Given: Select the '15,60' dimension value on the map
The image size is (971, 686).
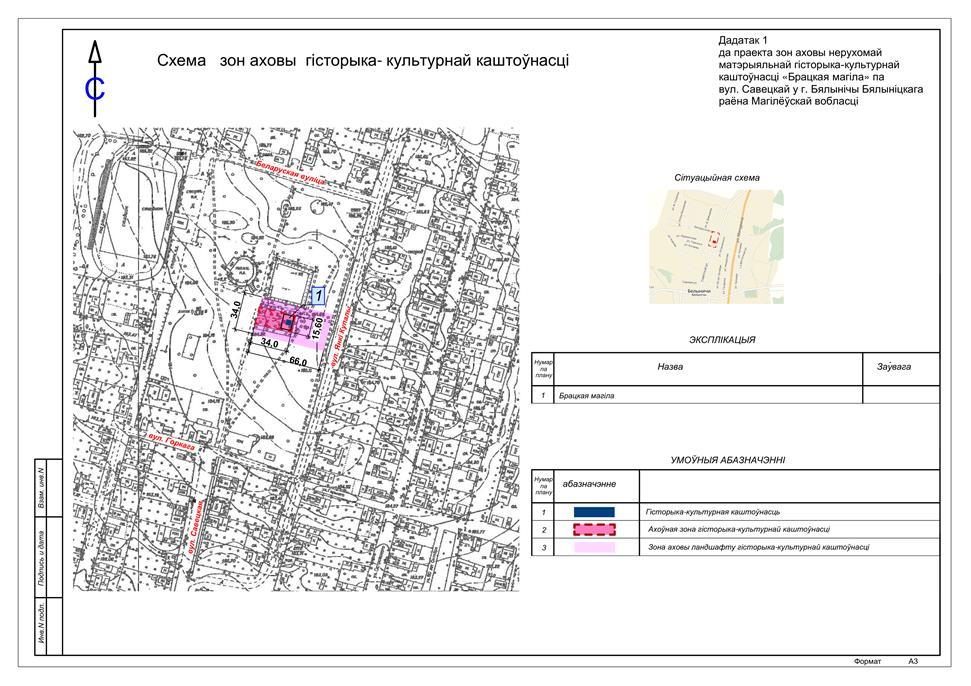Looking at the screenshot, I should (318, 328).
